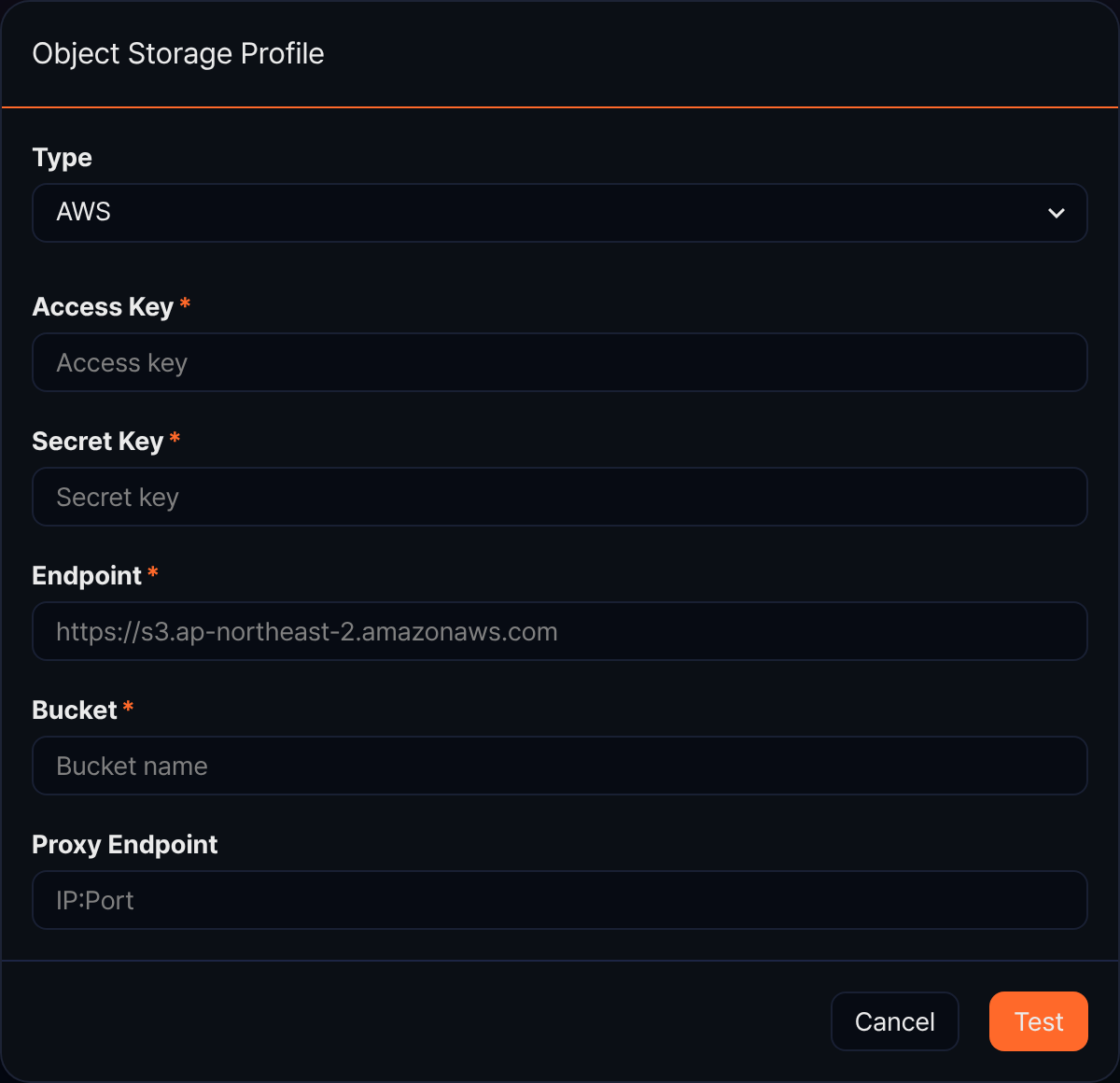1120x1083 pixels.
Task: Open the Type dropdown showing AWS
Action: pos(560,213)
